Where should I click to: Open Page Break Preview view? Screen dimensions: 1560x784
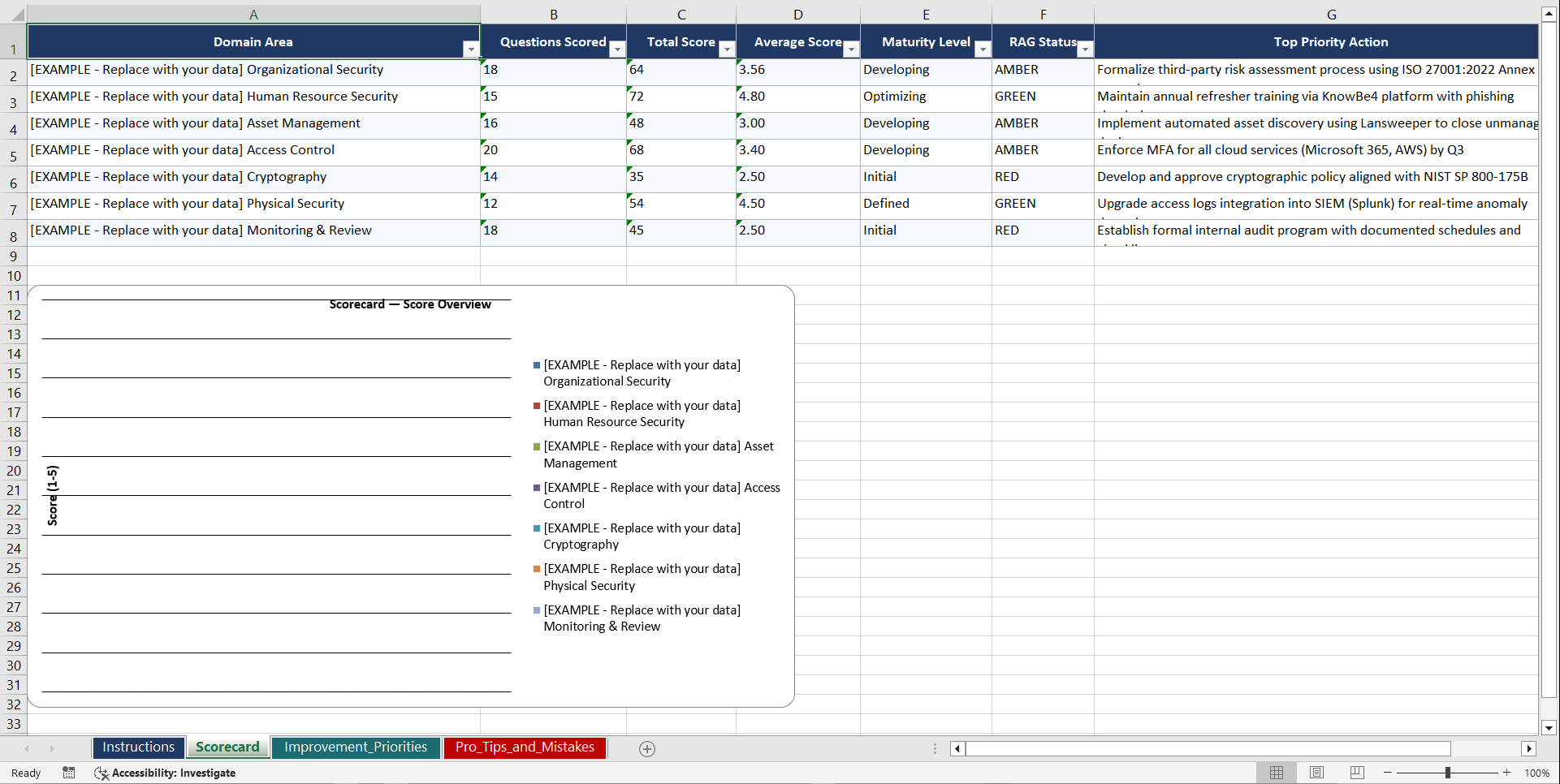[1356, 773]
